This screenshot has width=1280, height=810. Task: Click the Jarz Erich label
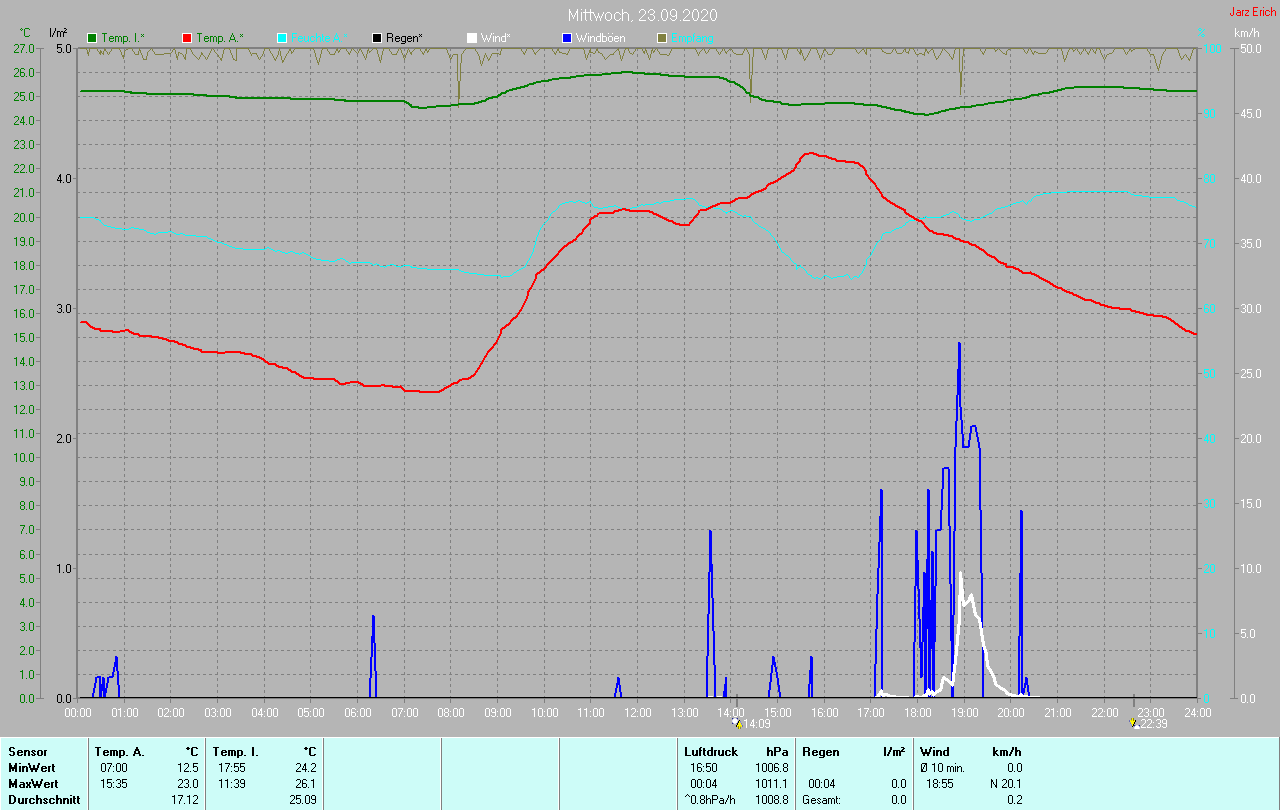click(1252, 13)
